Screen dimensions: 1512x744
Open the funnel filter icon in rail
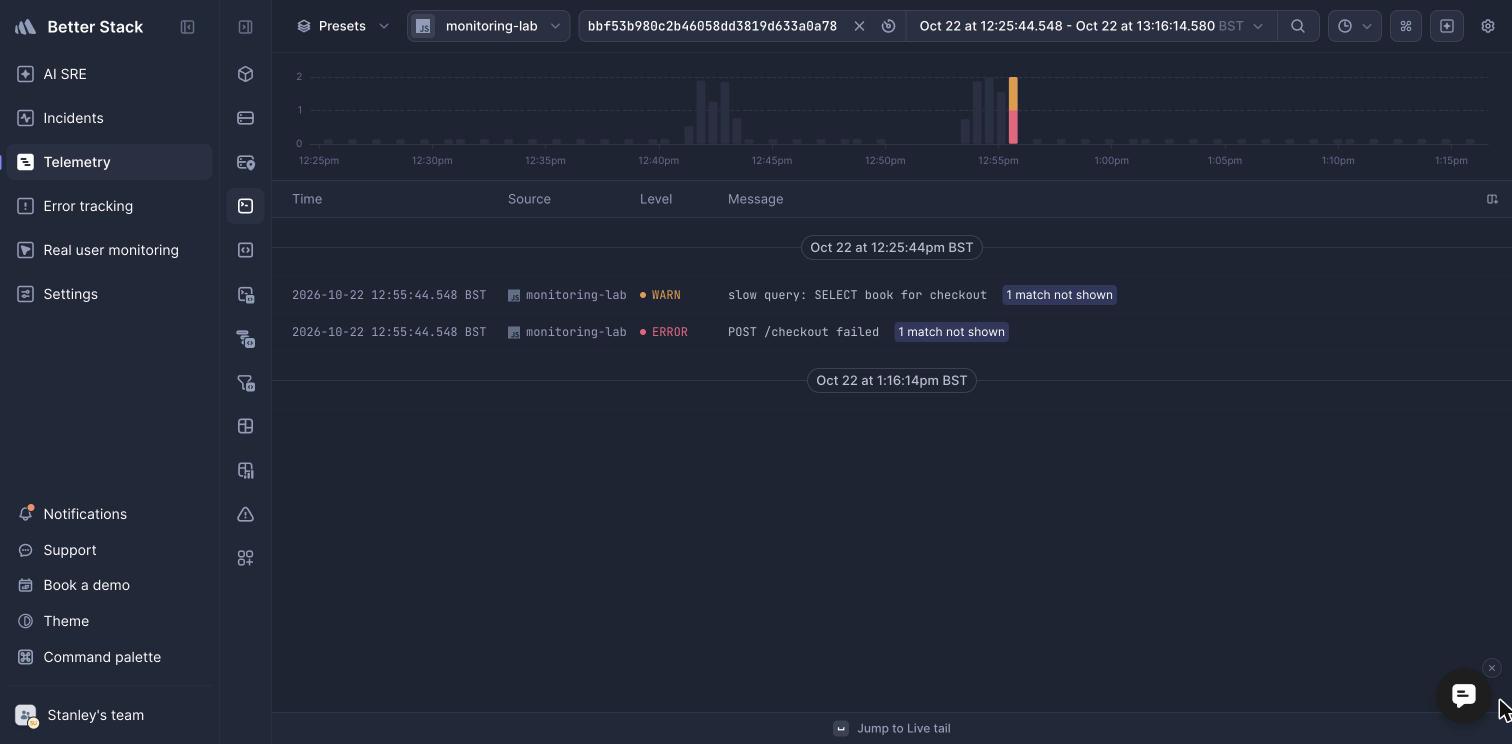[245, 382]
